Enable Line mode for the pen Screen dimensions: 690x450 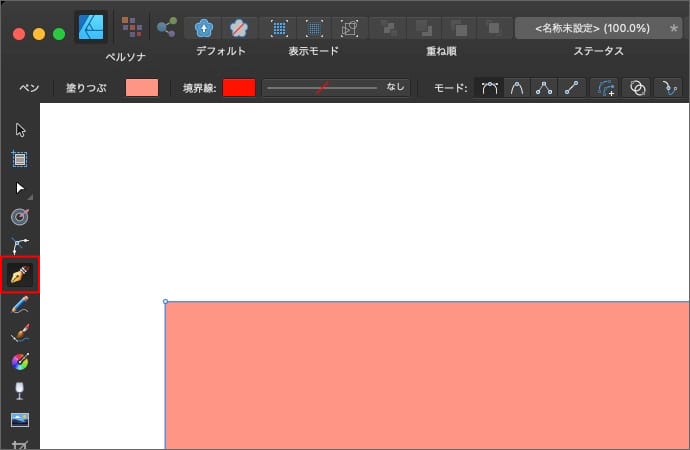pos(571,88)
